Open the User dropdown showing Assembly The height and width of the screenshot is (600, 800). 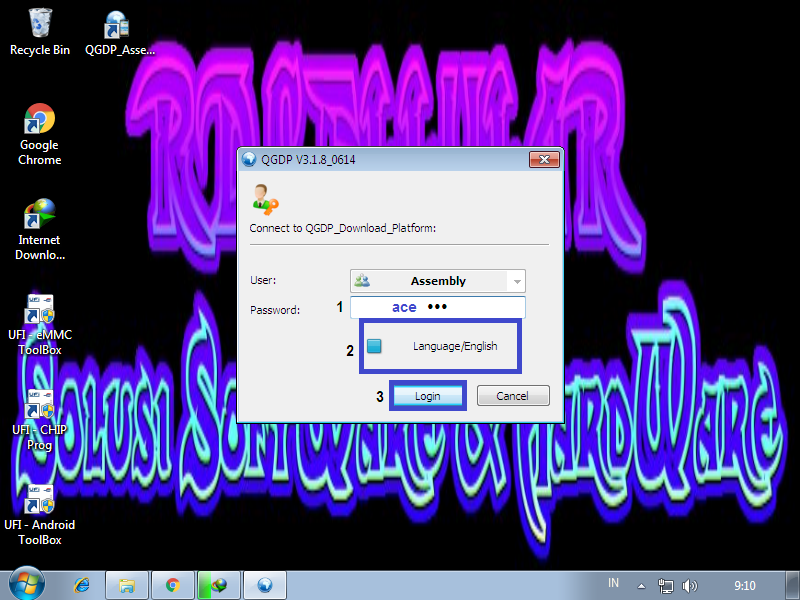pyautogui.click(x=438, y=281)
